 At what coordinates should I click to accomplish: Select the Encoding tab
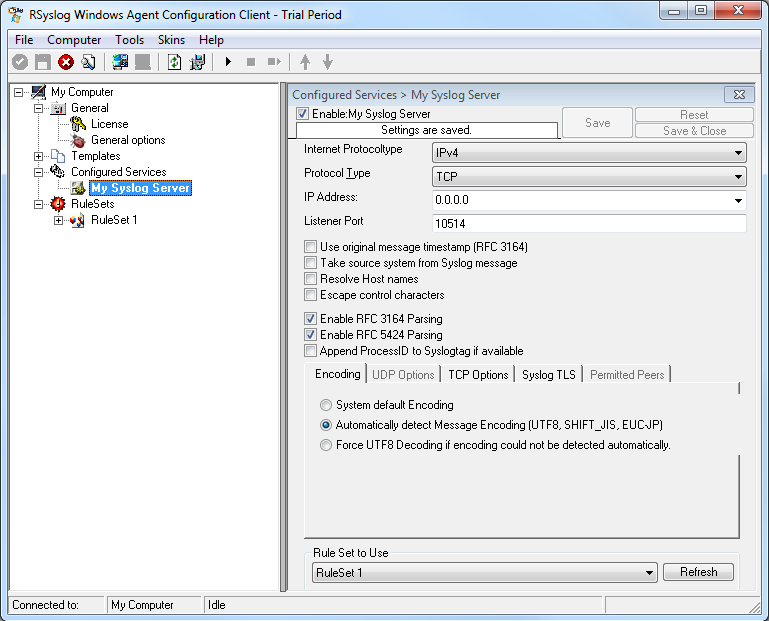tap(337, 374)
